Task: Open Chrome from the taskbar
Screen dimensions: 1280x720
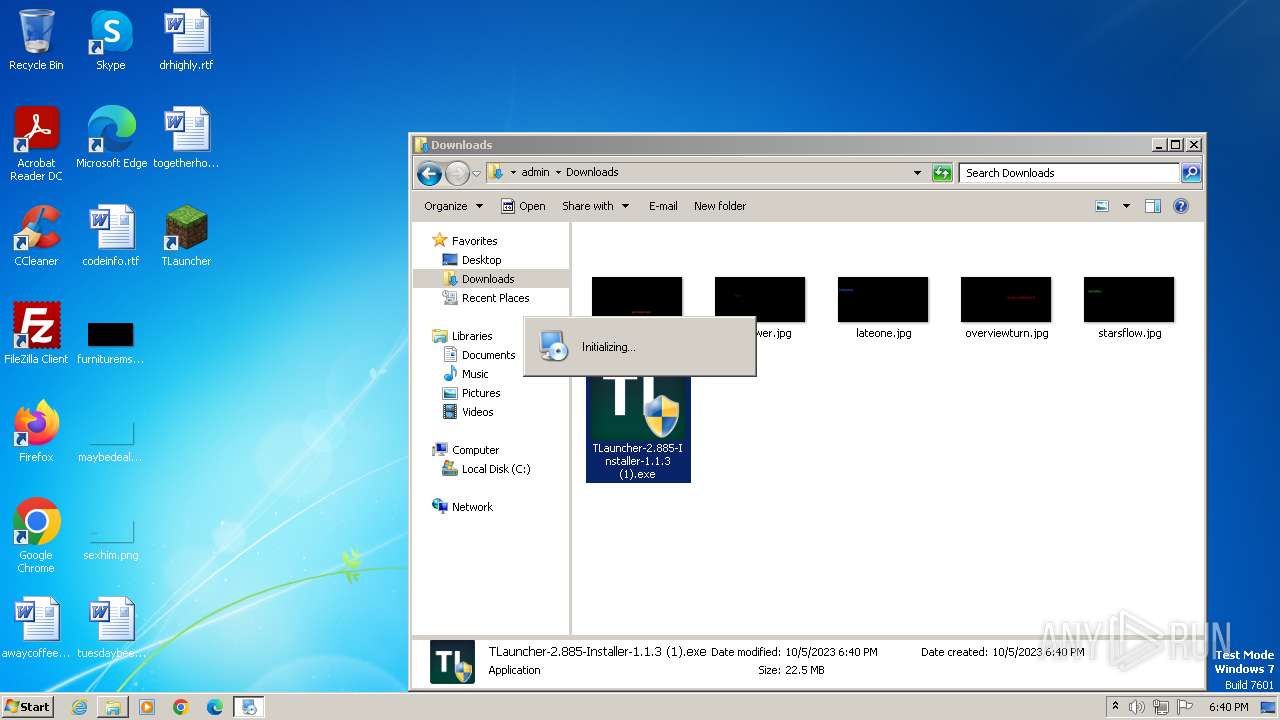Action: (x=181, y=707)
